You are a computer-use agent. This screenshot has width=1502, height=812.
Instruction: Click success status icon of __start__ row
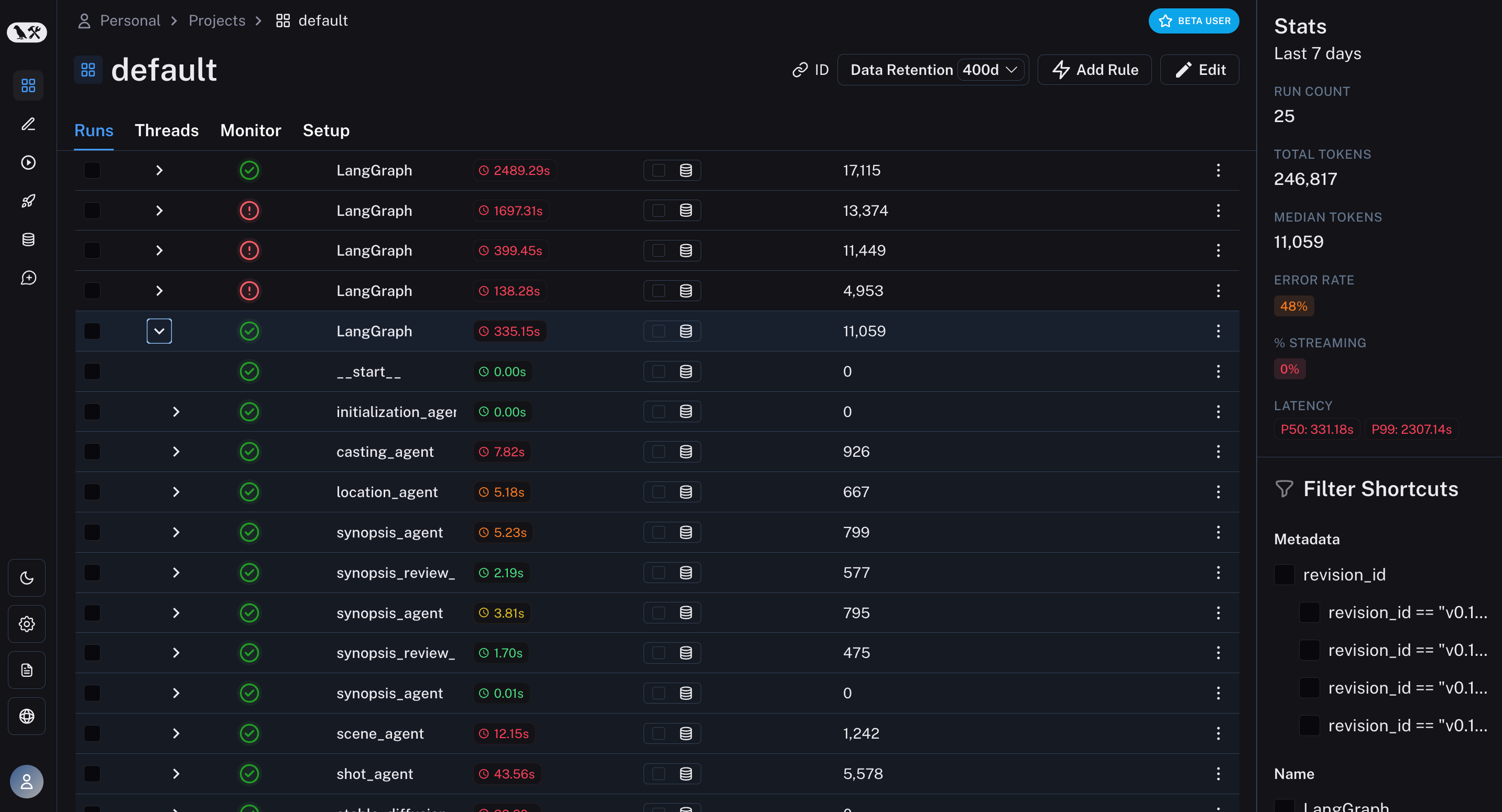click(x=249, y=371)
